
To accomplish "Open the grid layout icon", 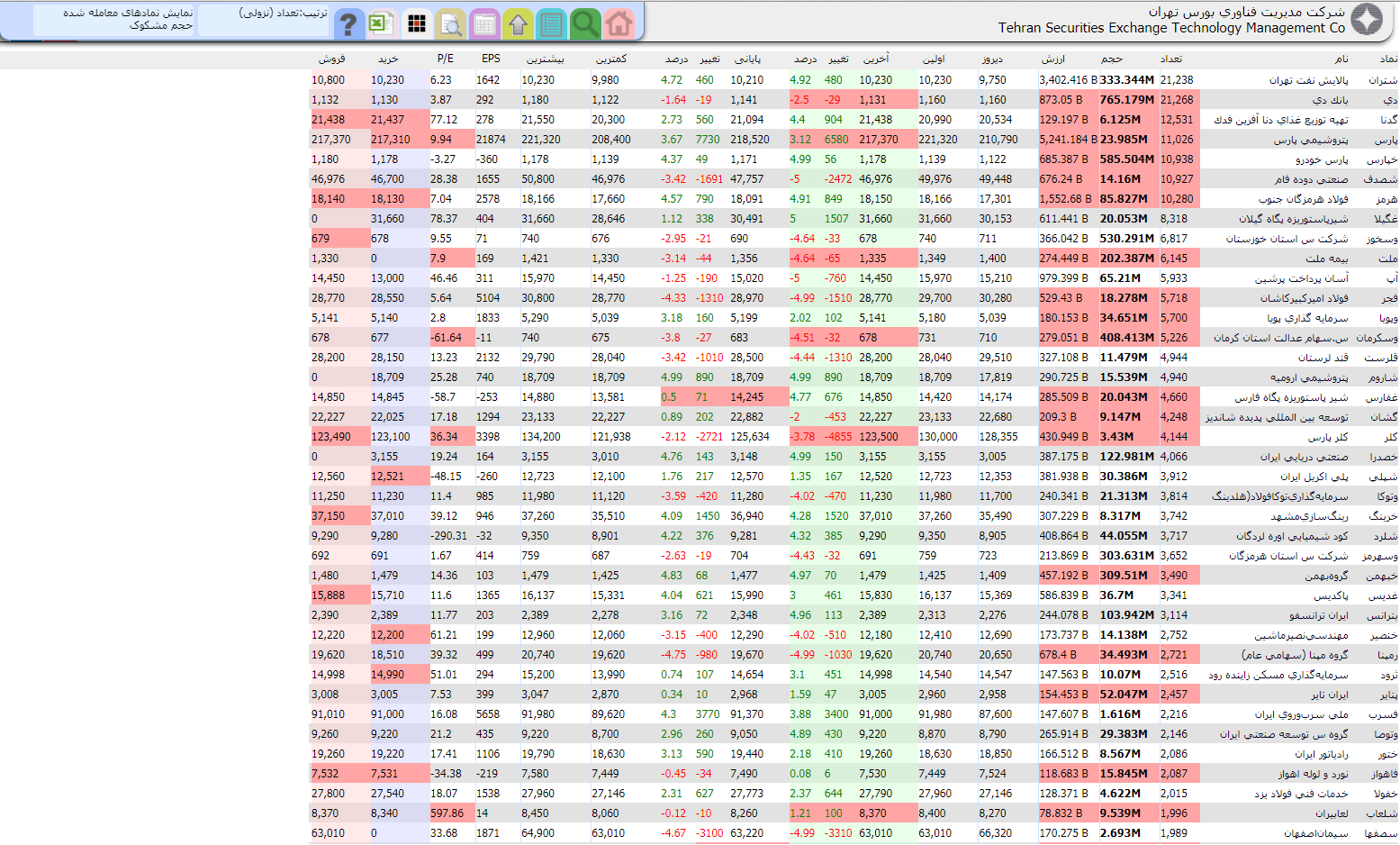I will [x=417, y=23].
